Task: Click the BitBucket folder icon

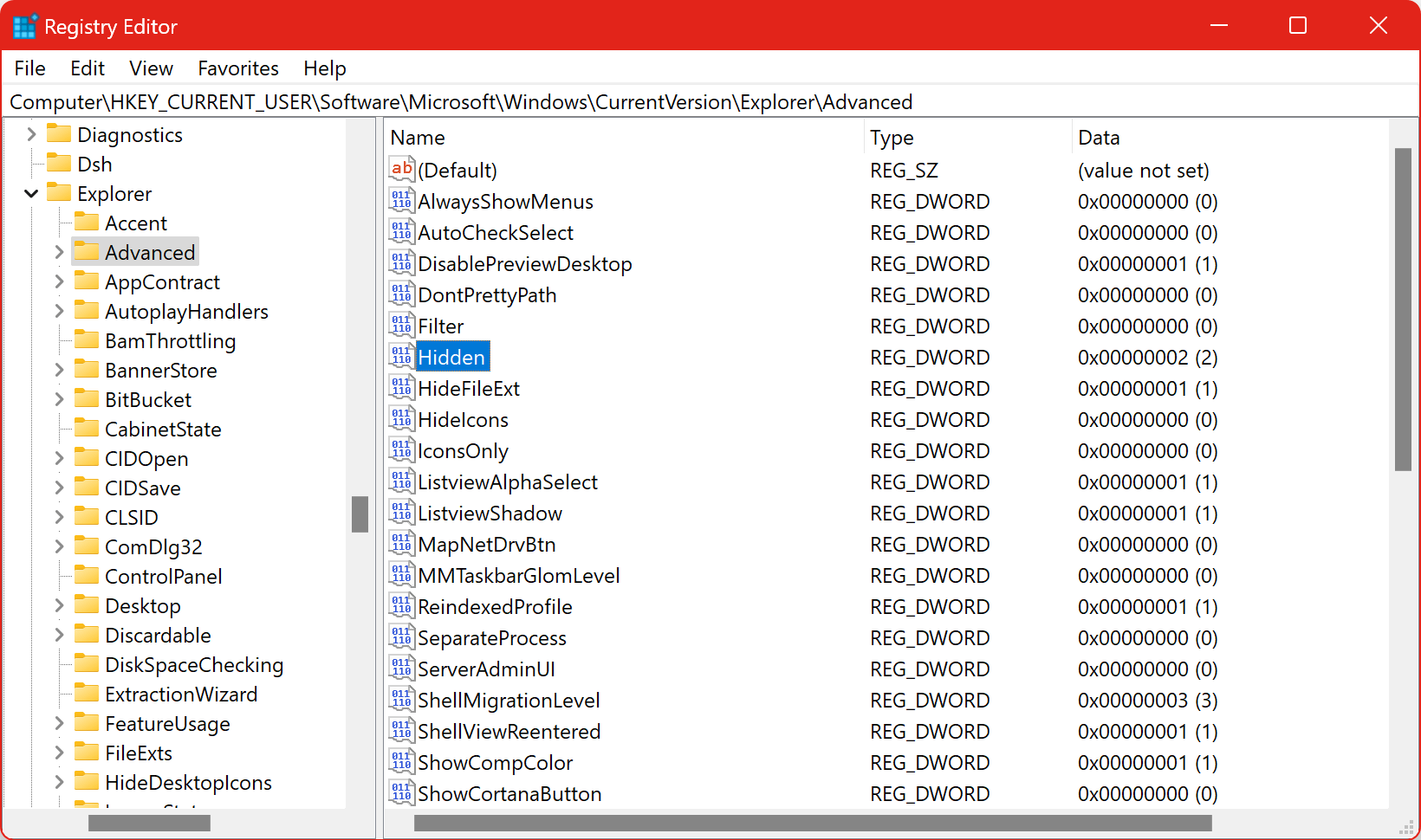Action: coord(88,399)
